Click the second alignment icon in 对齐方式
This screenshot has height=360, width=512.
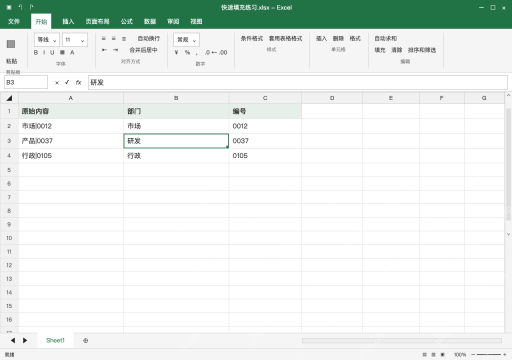point(114,39)
